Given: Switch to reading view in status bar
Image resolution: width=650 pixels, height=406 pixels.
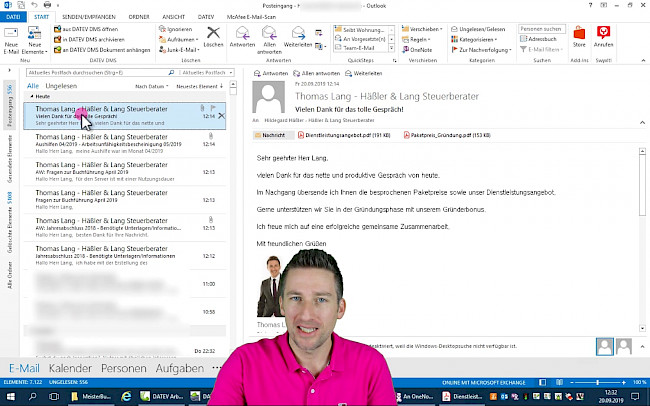Looking at the screenshot, I should click(559, 382).
